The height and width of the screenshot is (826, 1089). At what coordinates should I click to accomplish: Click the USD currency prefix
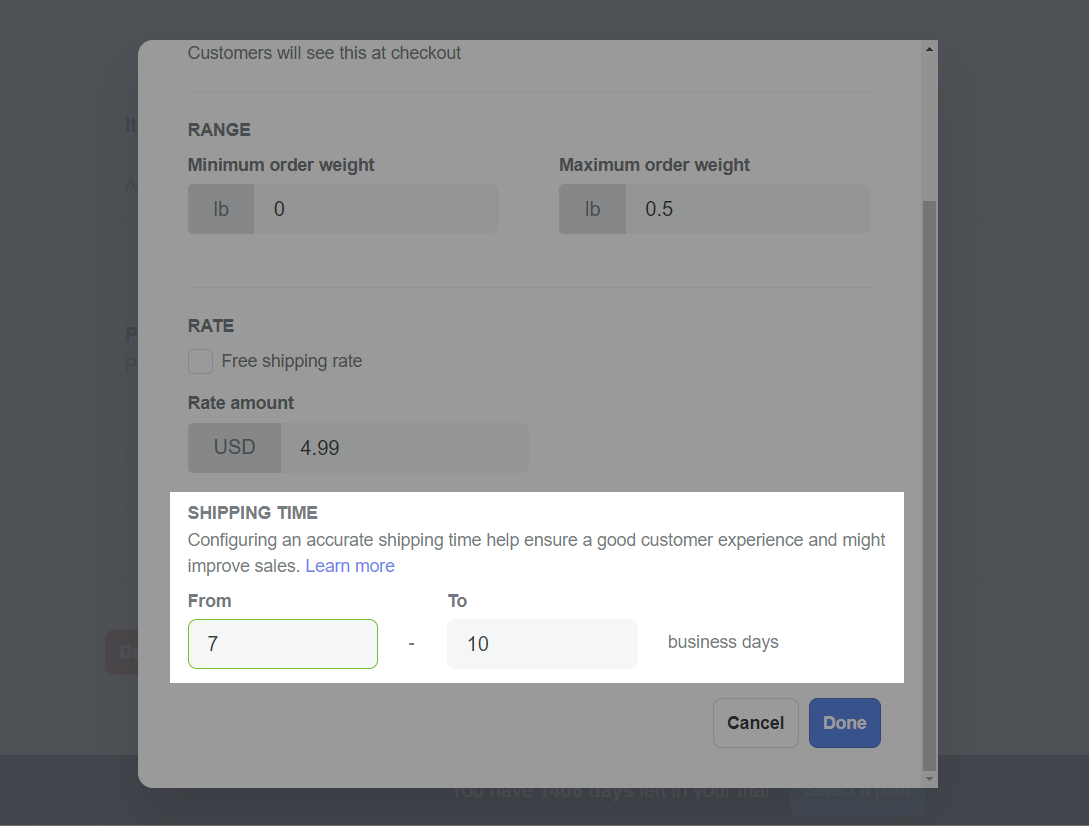coord(235,448)
